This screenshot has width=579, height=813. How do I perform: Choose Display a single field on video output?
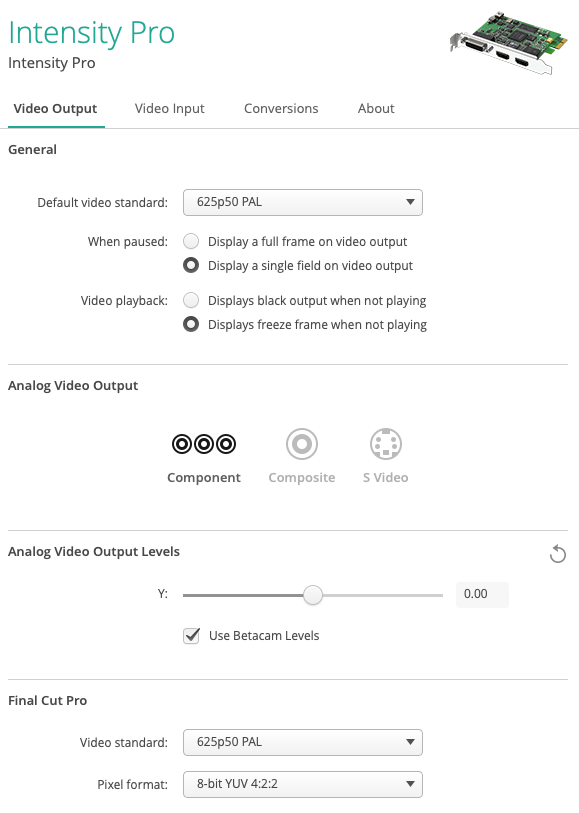click(x=191, y=265)
